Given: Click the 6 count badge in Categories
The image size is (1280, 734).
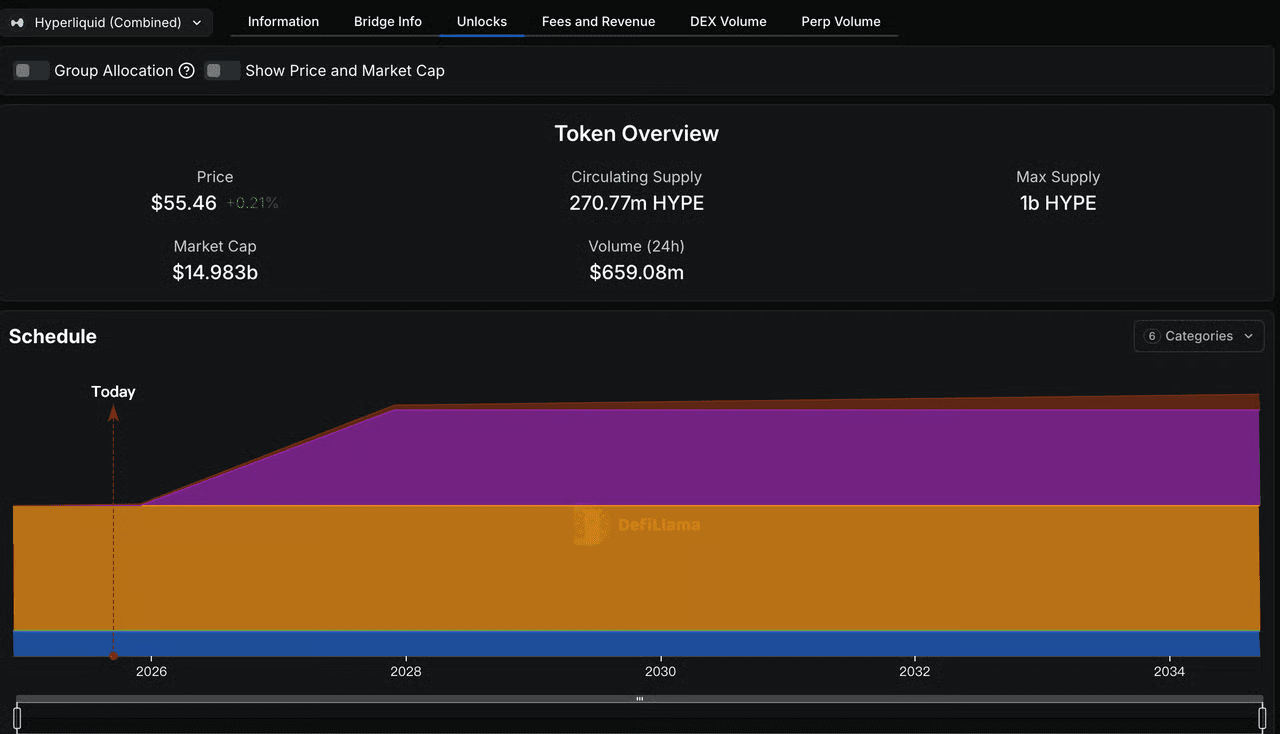Looking at the screenshot, I should [1151, 336].
